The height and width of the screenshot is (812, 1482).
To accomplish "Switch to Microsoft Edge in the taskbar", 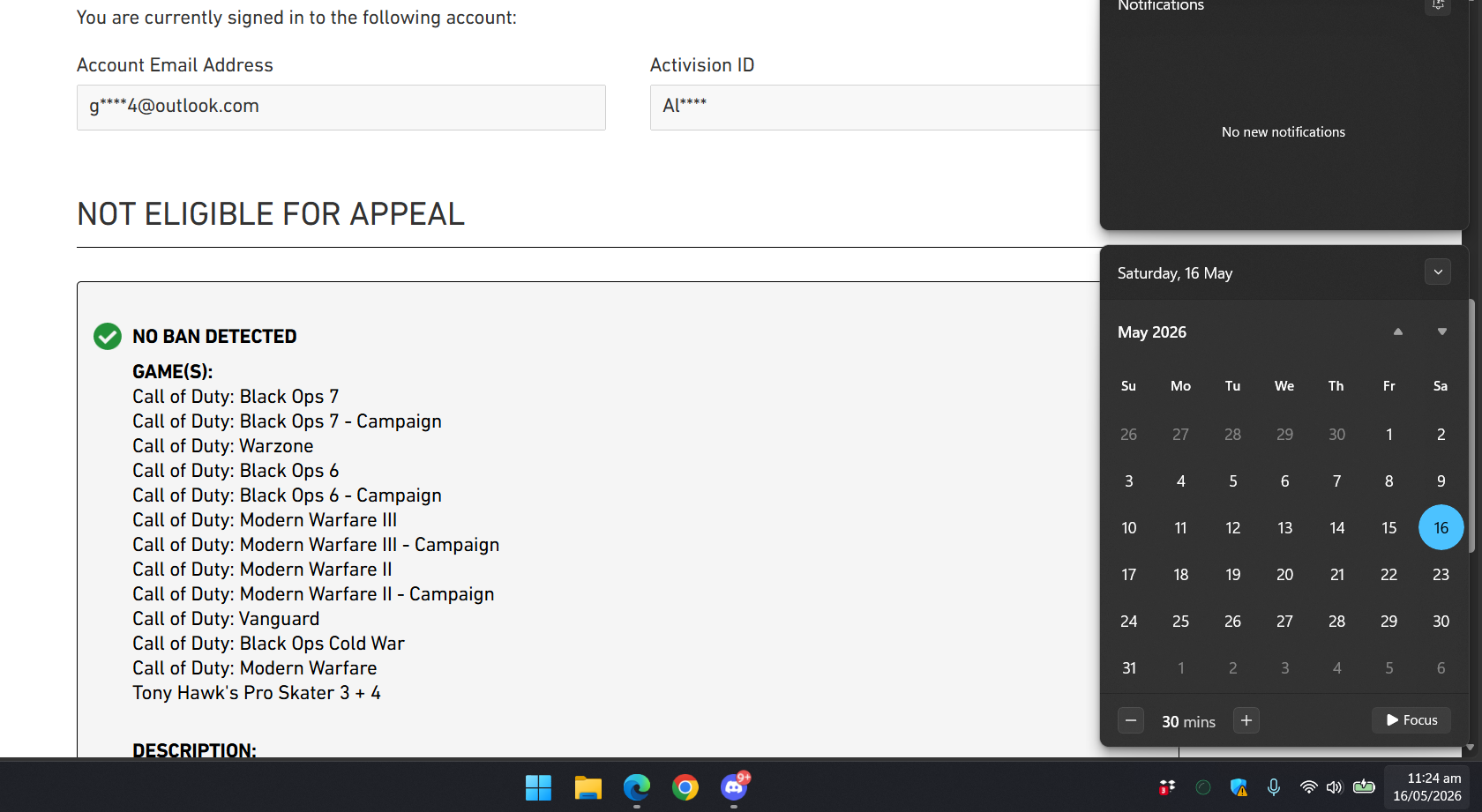I will 637,787.
